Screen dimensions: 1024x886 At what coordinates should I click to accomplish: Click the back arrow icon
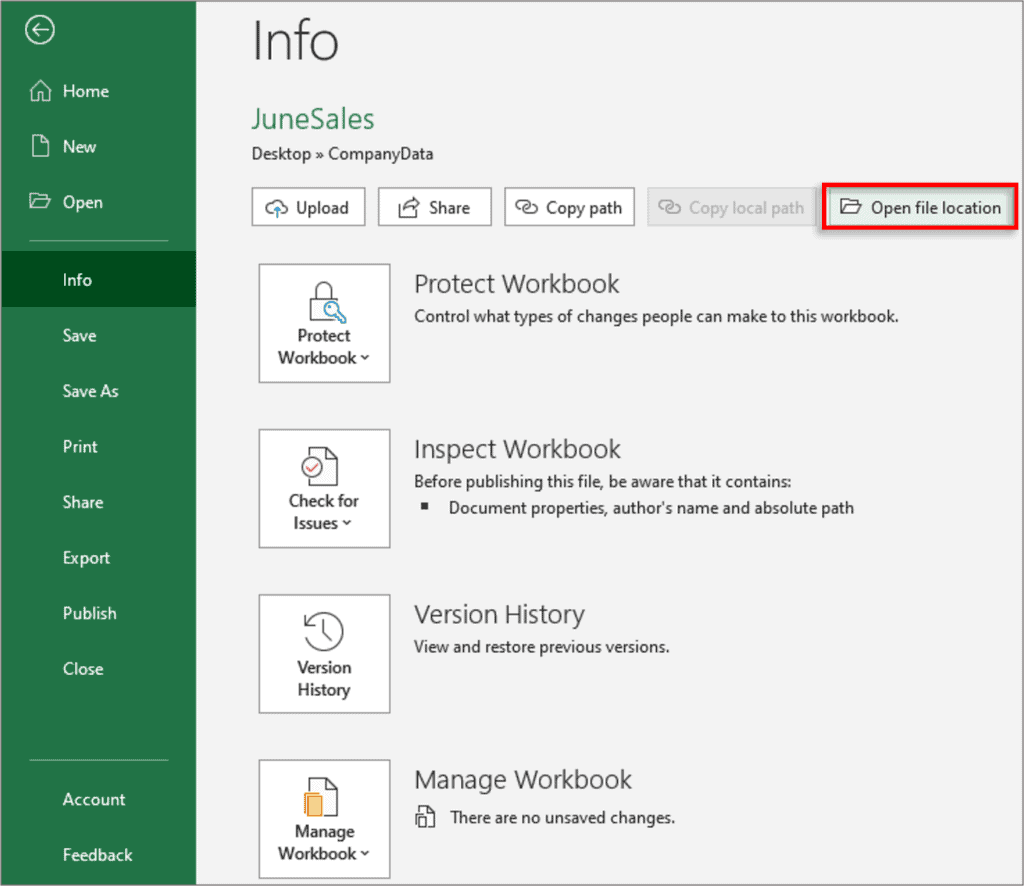(40, 32)
